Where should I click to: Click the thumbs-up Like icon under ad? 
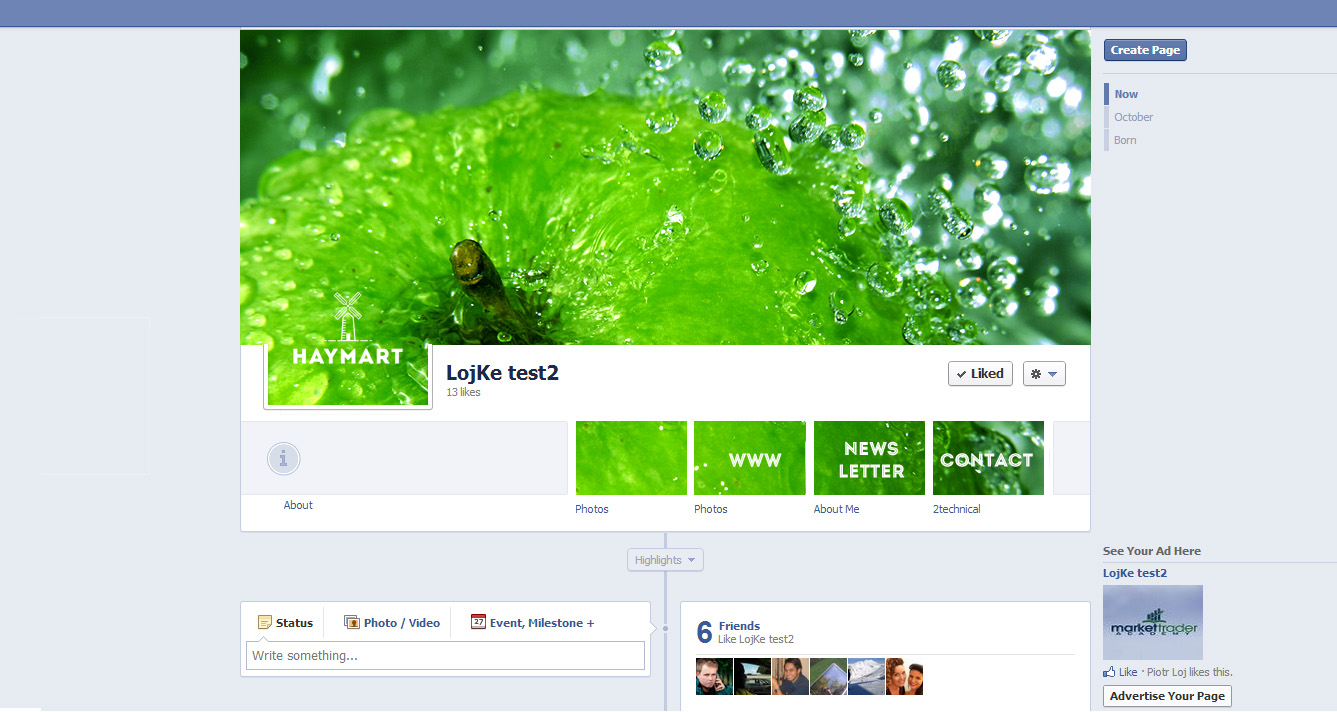1109,672
